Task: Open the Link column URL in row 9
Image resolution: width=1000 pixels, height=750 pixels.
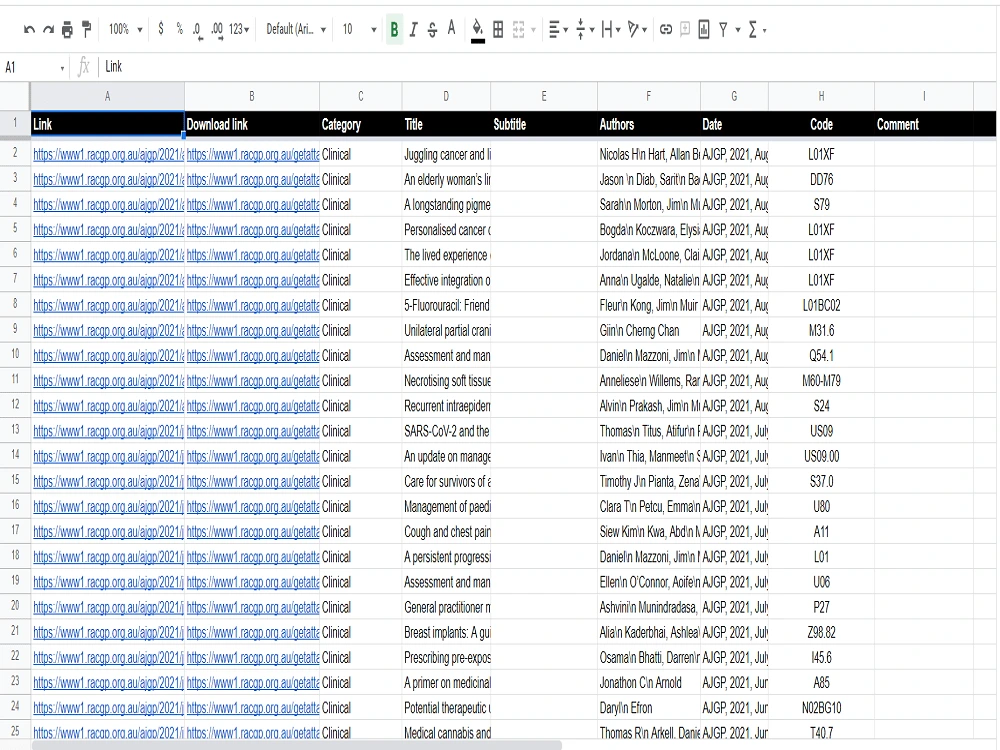Action: click(108, 331)
